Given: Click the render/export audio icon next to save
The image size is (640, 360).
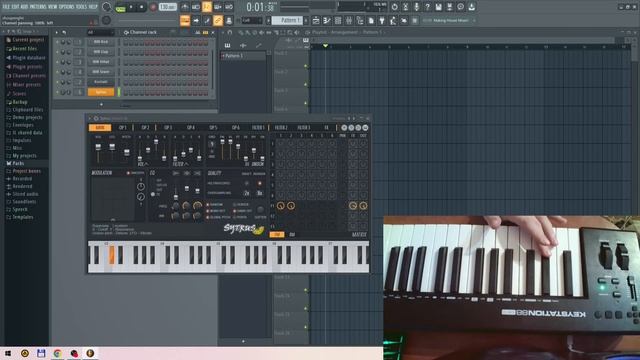Looking at the screenshot, I should coord(449,7).
